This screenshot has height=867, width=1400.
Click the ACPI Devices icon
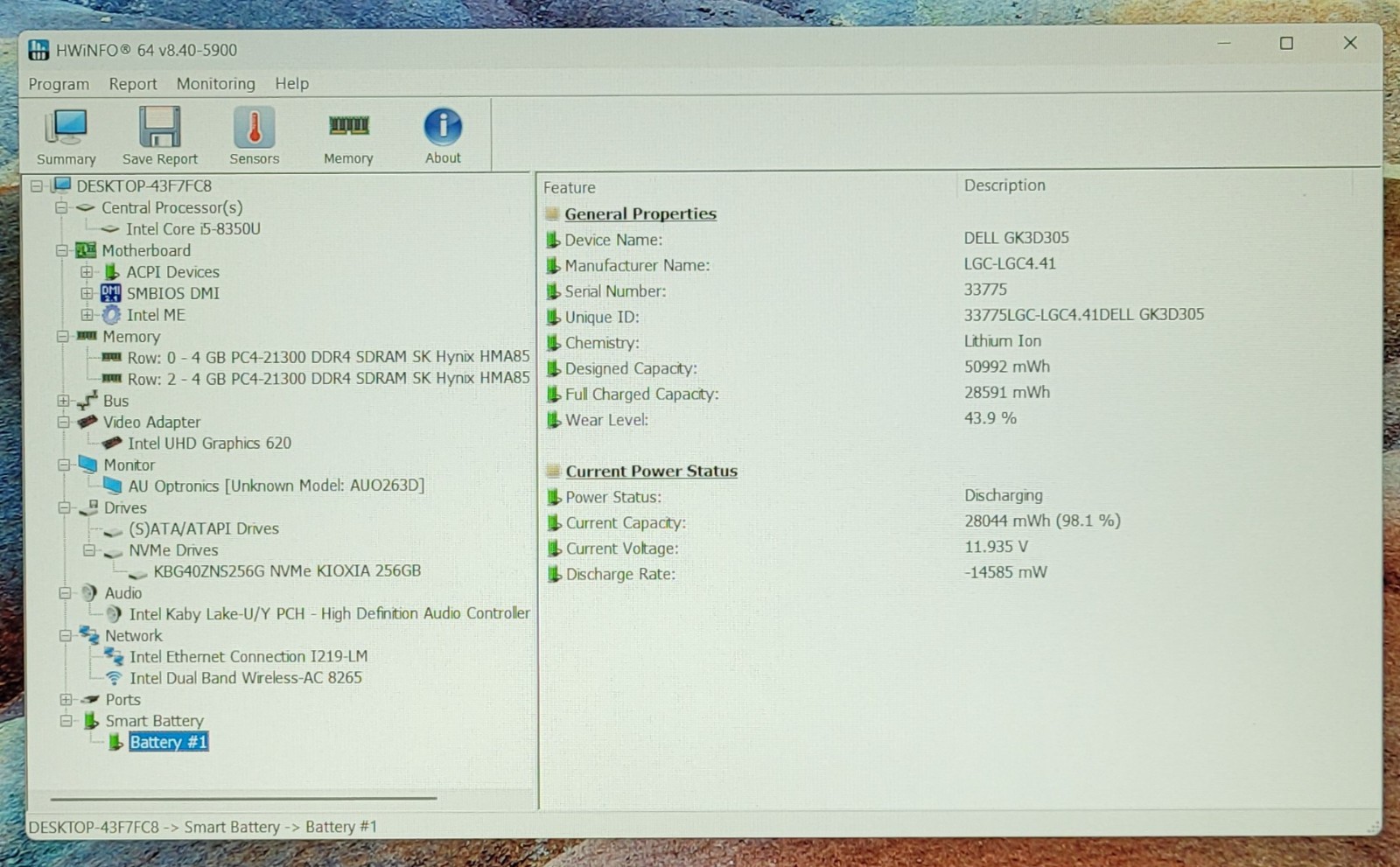[111, 272]
